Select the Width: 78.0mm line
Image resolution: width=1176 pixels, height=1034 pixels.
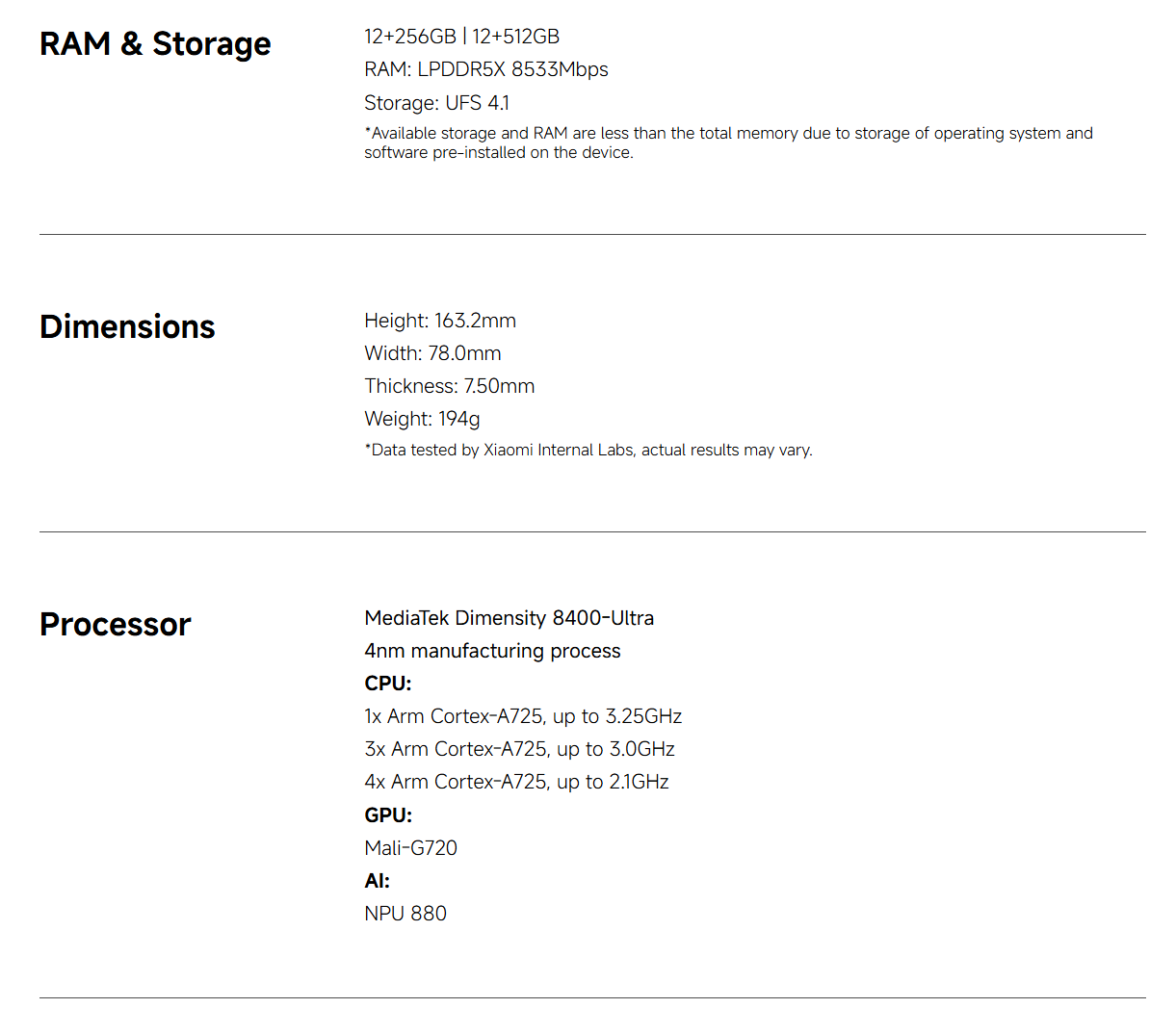[432, 353]
